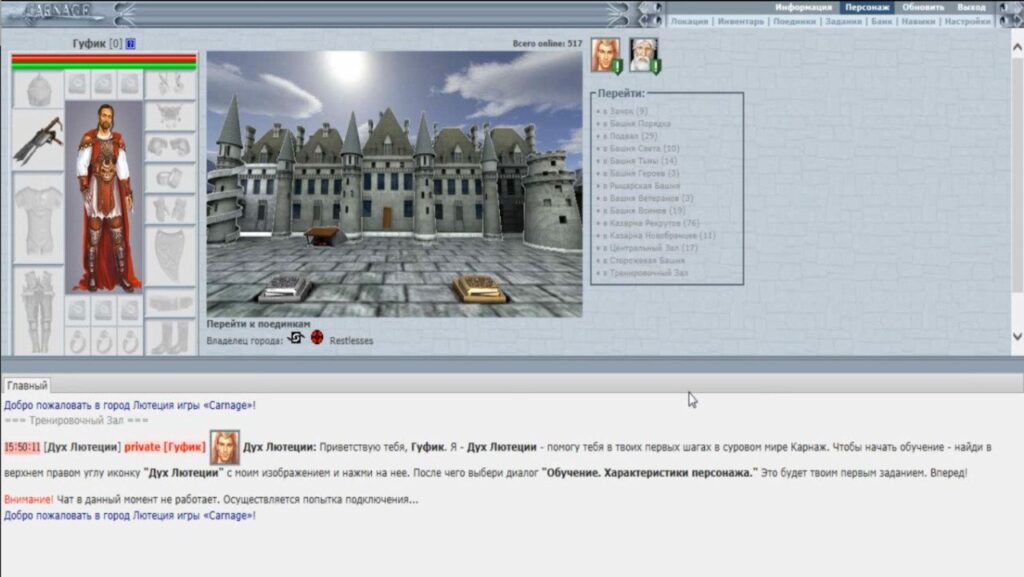Click the Перейти к поединкам link
The width and height of the screenshot is (1024, 577).
259,324
